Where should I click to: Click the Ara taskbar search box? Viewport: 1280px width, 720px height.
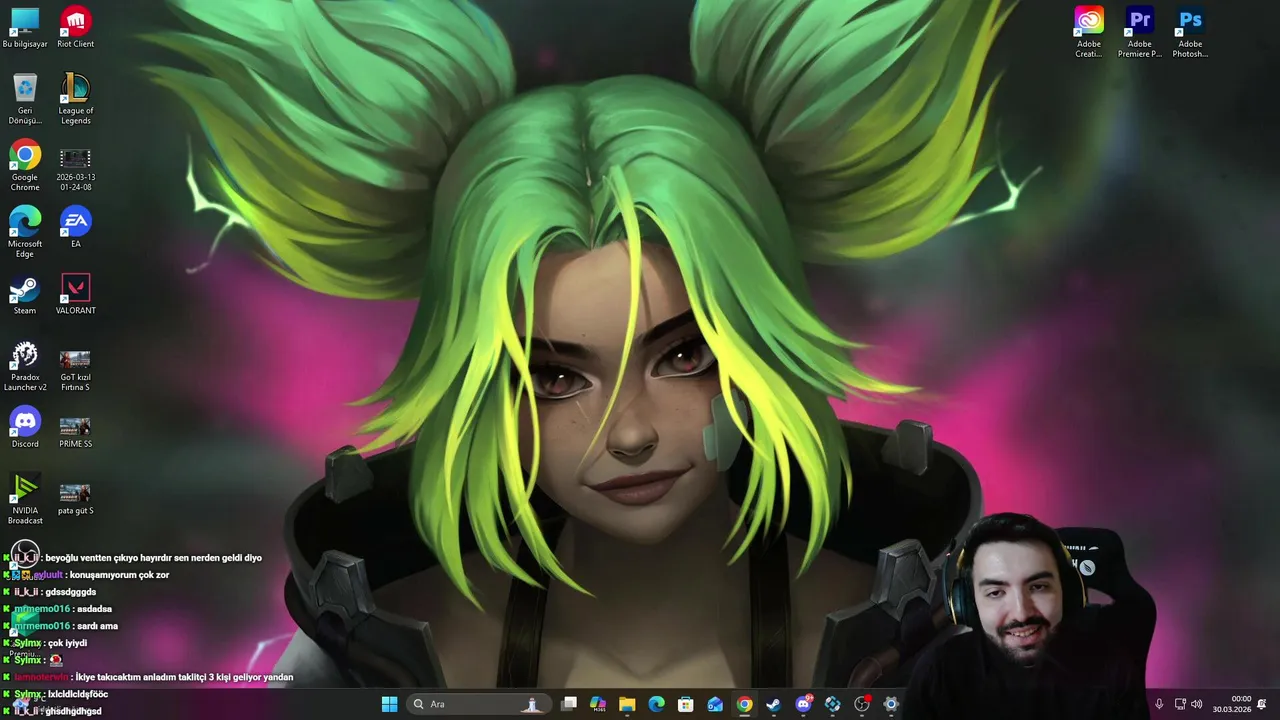coord(478,704)
